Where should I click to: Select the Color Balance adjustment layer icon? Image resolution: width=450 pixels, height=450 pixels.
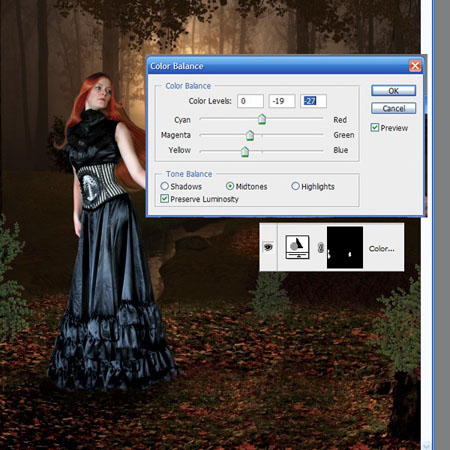tap(297, 247)
